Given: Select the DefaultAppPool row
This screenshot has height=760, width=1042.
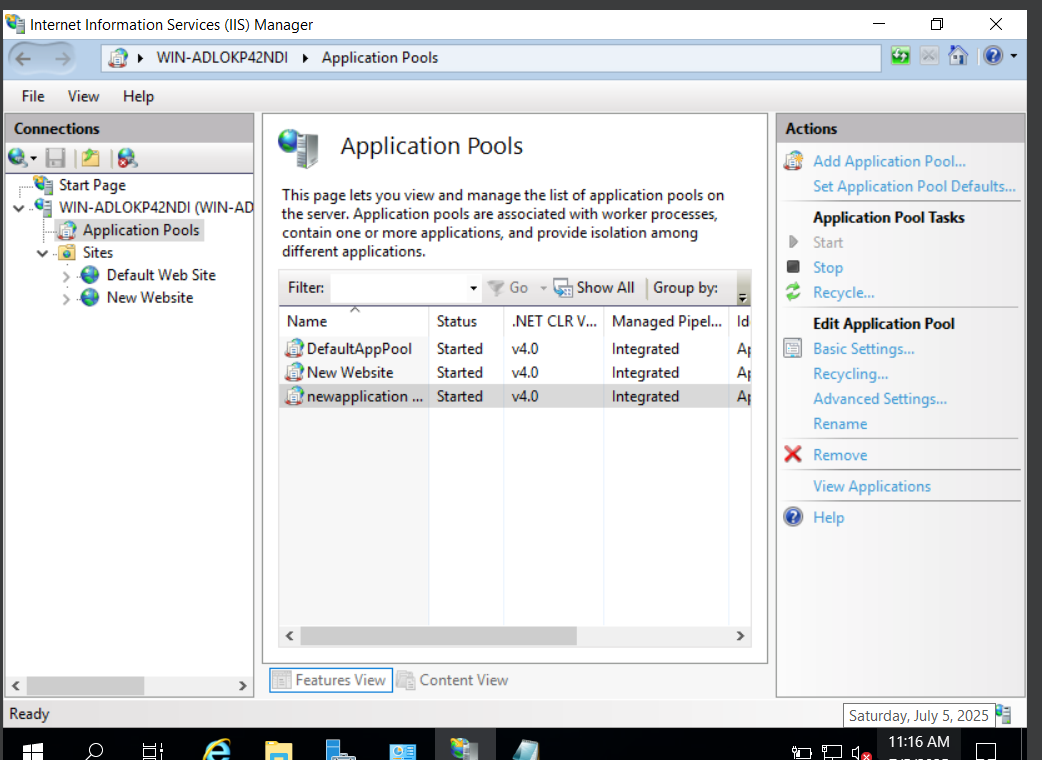Looking at the screenshot, I should click(358, 349).
